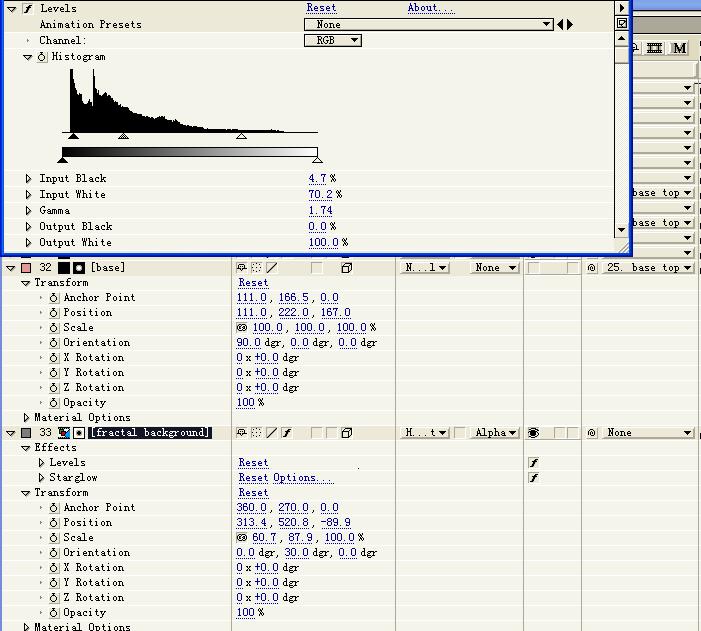The width and height of the screenshot is (701, 631).
Task: Click the quality switch on fractal background layer
Action: 271,432
